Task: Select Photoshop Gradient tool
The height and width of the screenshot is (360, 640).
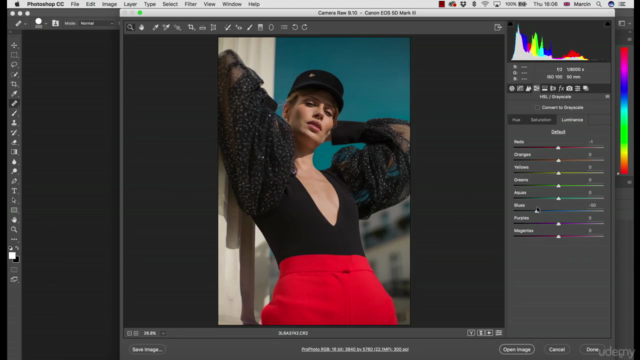Action: pyautogui.click(x=14, y=152)
